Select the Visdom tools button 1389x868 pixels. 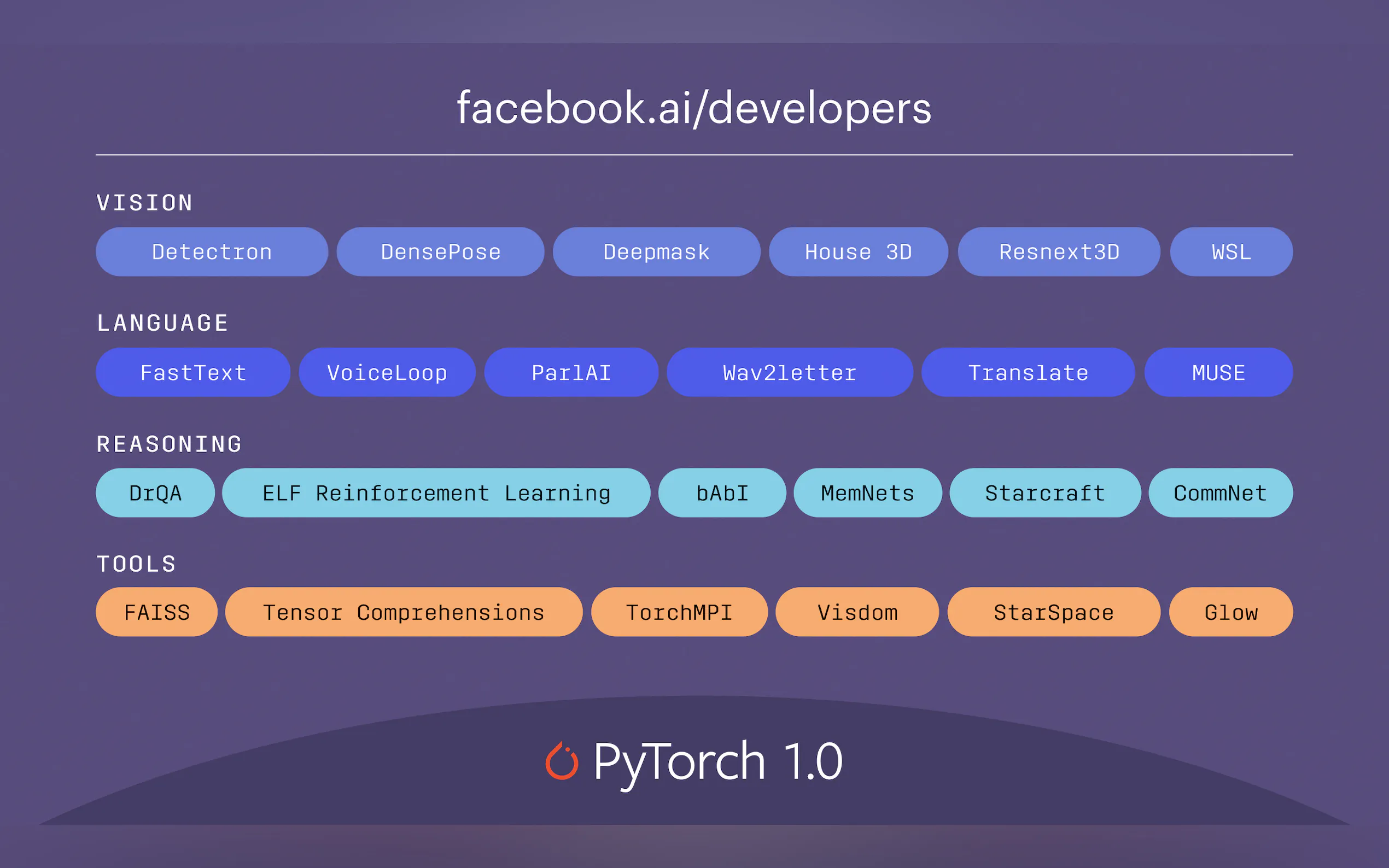click(x=857, y=612)
